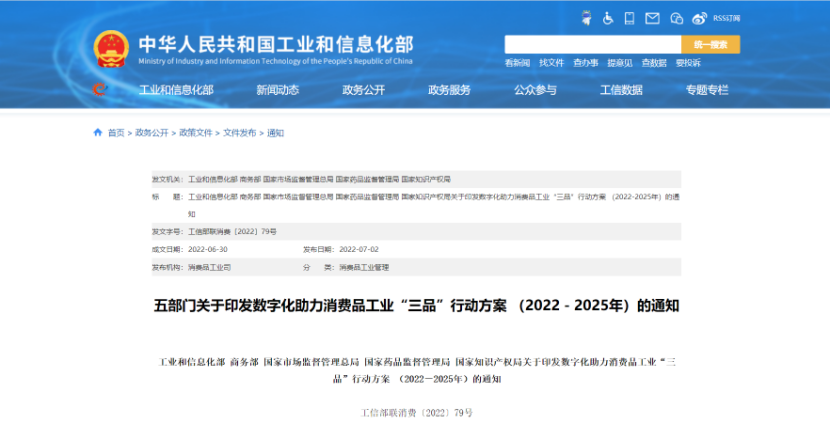Open 政务公开 navigation menu

click(x=364, y=90)
